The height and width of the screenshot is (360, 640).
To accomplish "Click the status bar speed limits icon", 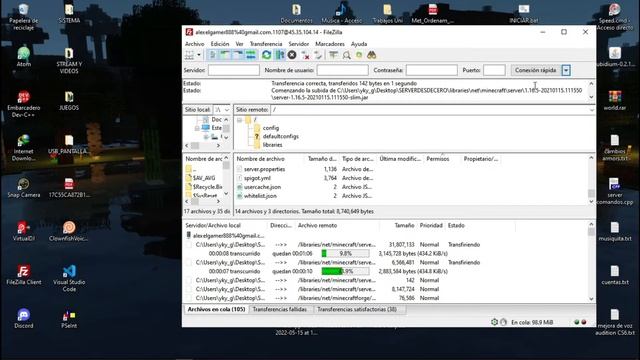I will point(503,322).
